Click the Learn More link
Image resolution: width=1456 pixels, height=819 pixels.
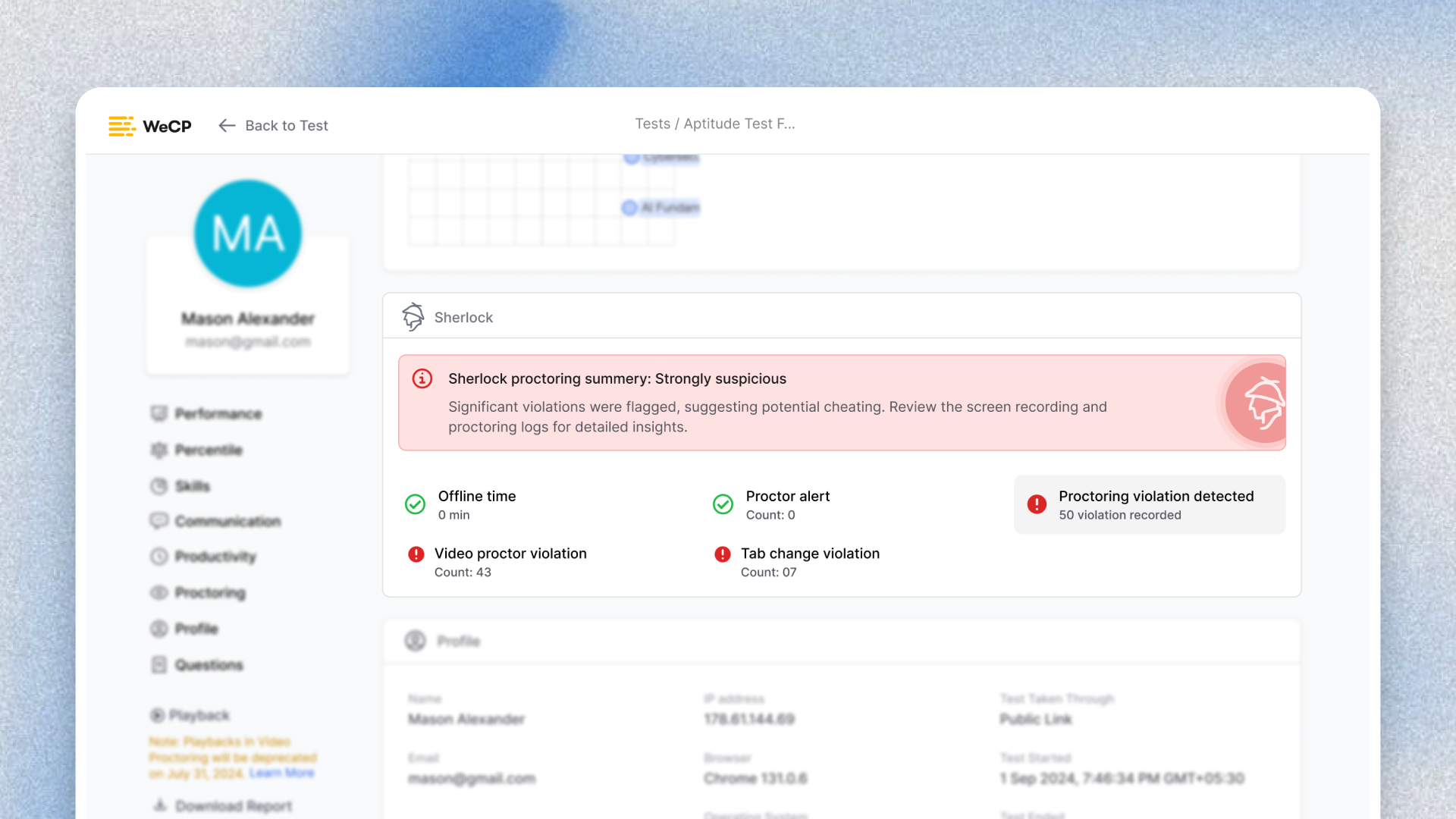click(281, 773)
